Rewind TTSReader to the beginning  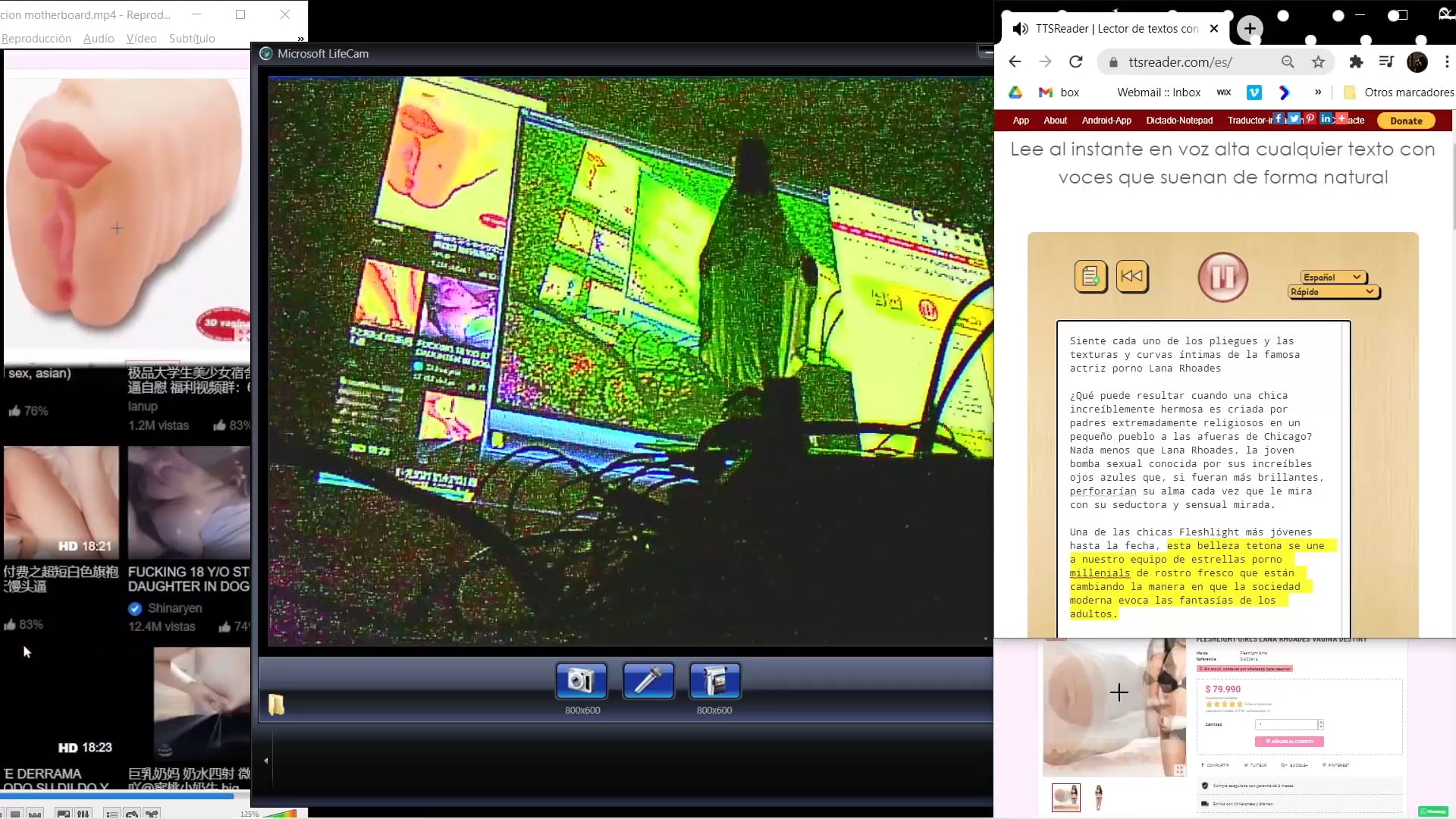click(1131, 276)
